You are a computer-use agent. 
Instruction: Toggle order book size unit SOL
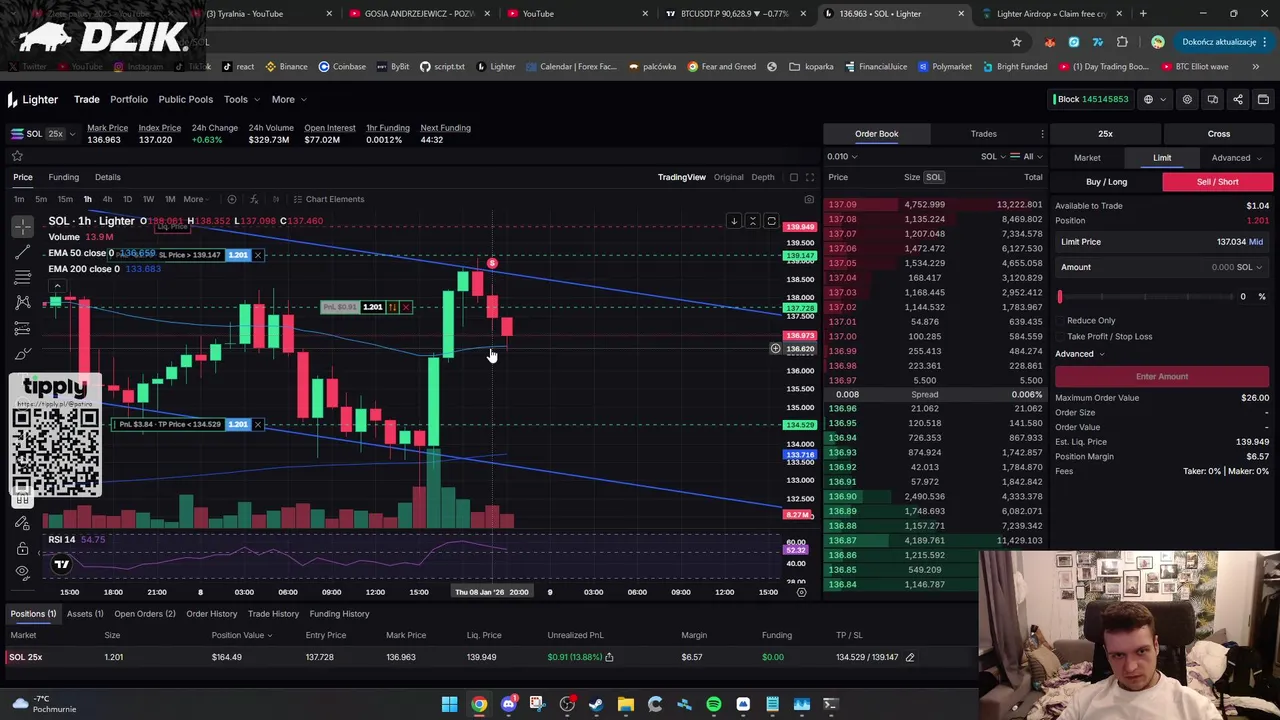934,177
